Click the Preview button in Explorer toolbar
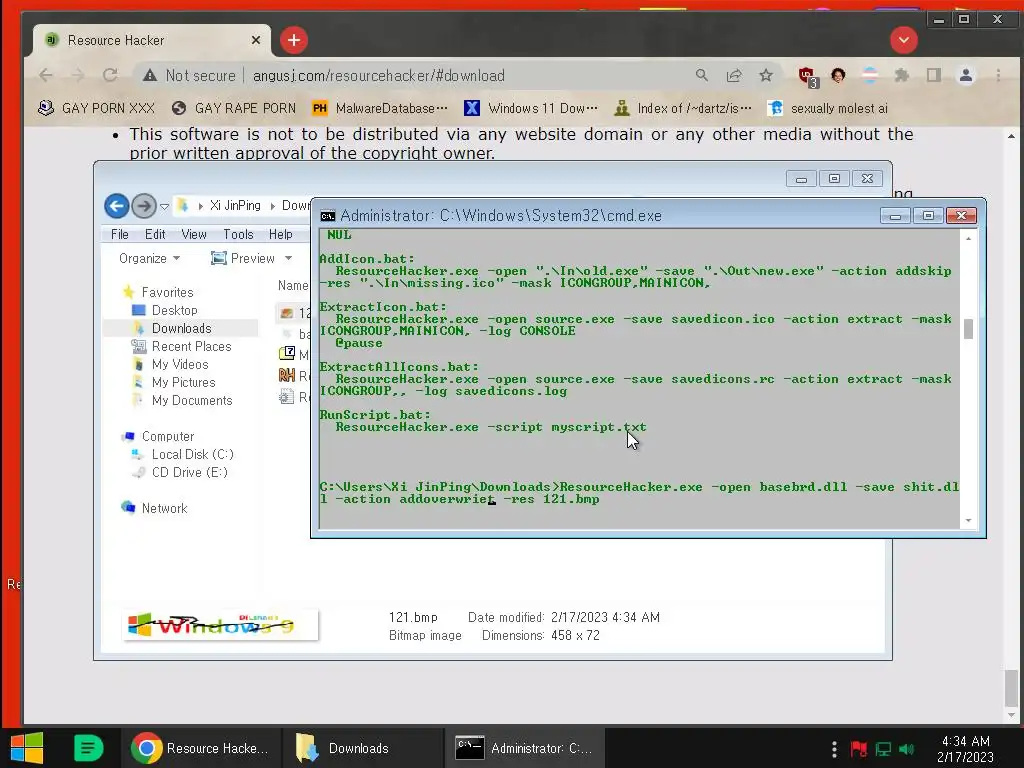1024x768 pixels. click(243, 259)
